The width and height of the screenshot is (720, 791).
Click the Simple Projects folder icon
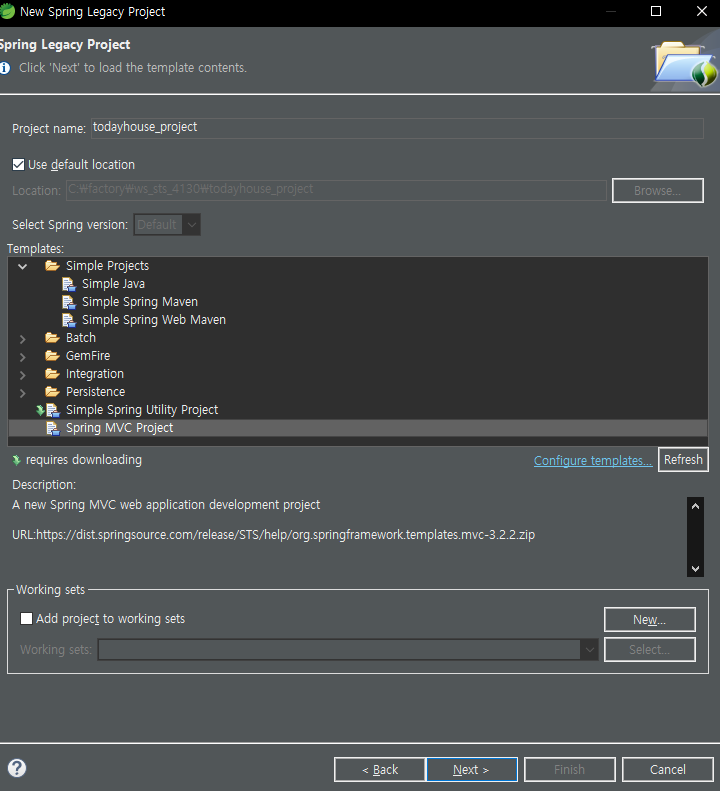pyautogui.click(x=52, y=266)
